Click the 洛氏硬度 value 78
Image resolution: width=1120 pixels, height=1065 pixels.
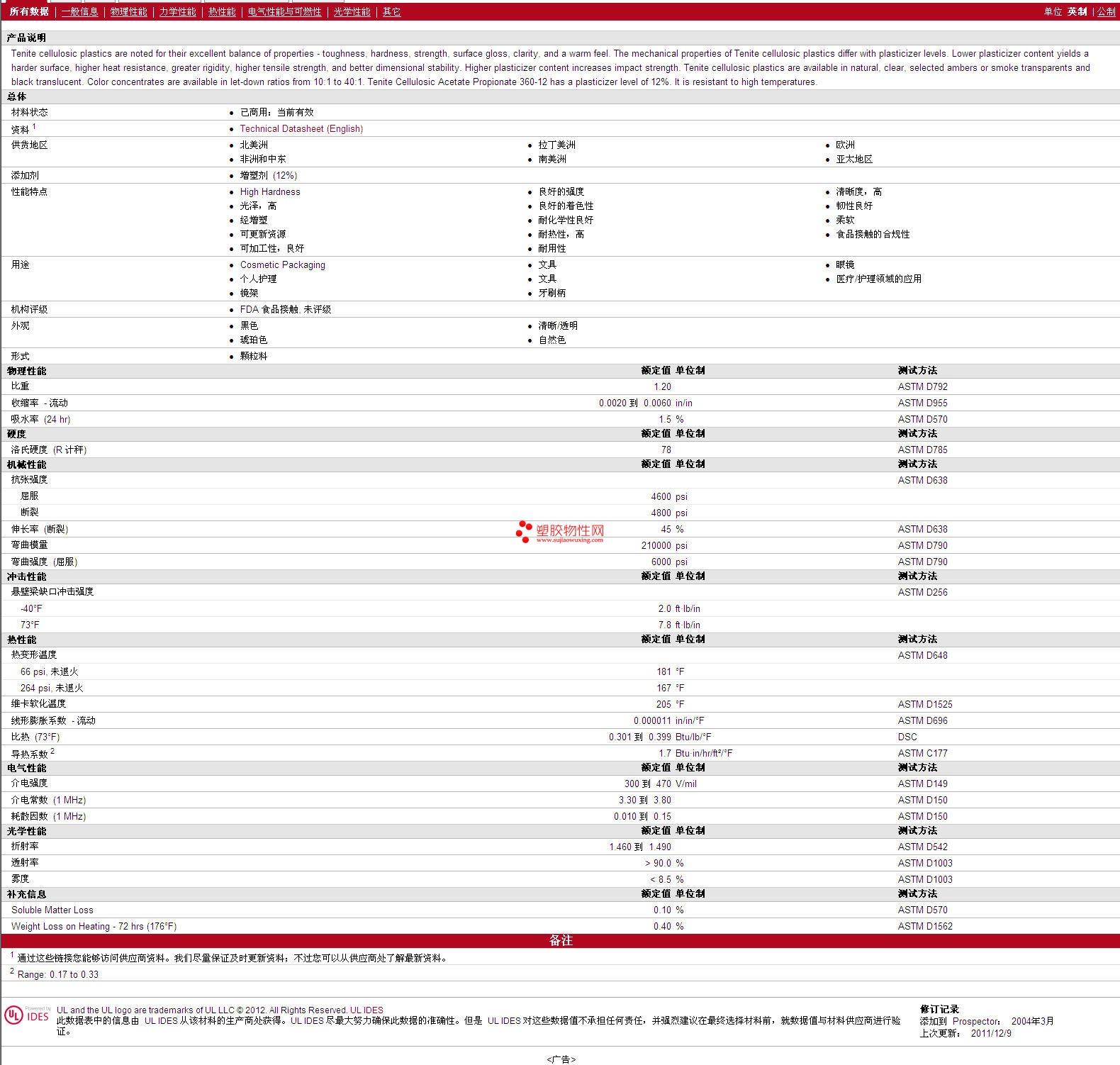coord(666,450)
